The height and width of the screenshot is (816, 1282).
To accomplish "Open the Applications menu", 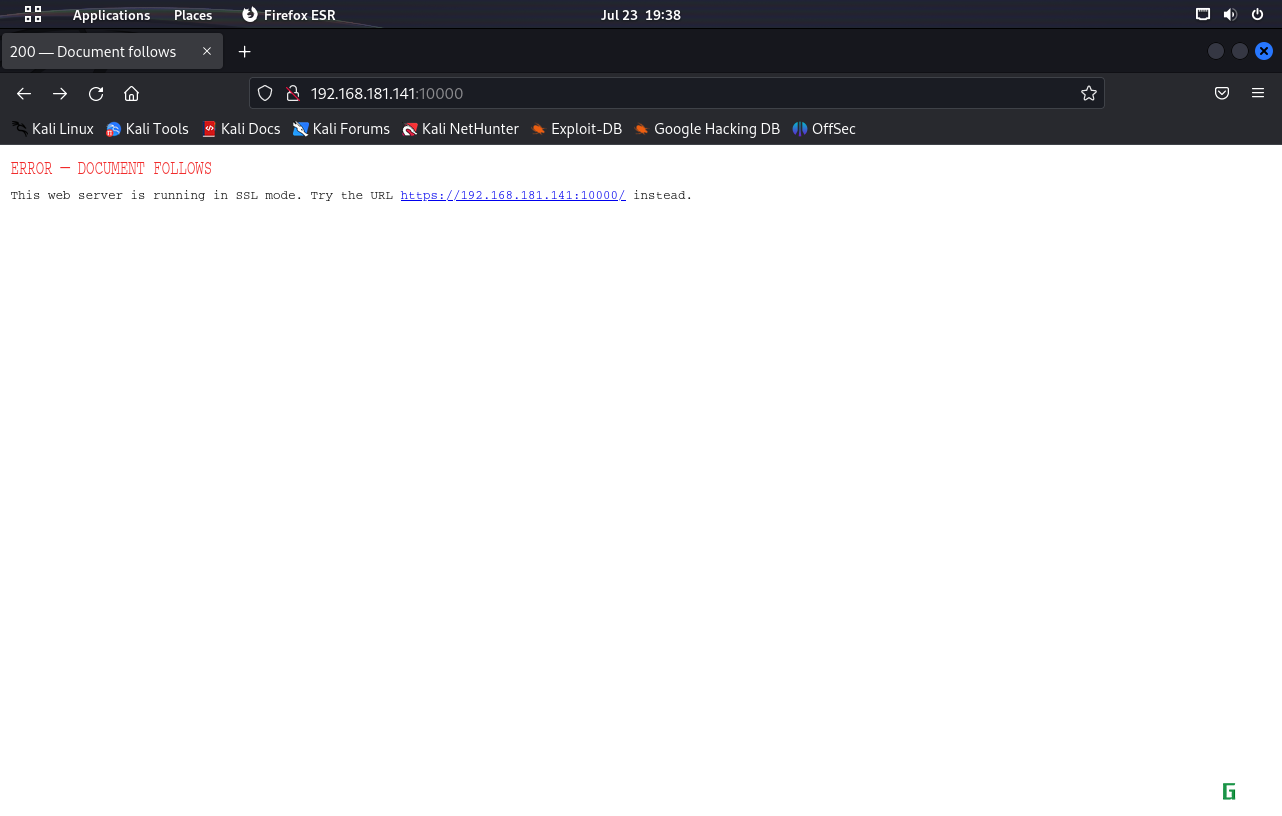I will tap(111, 15).
